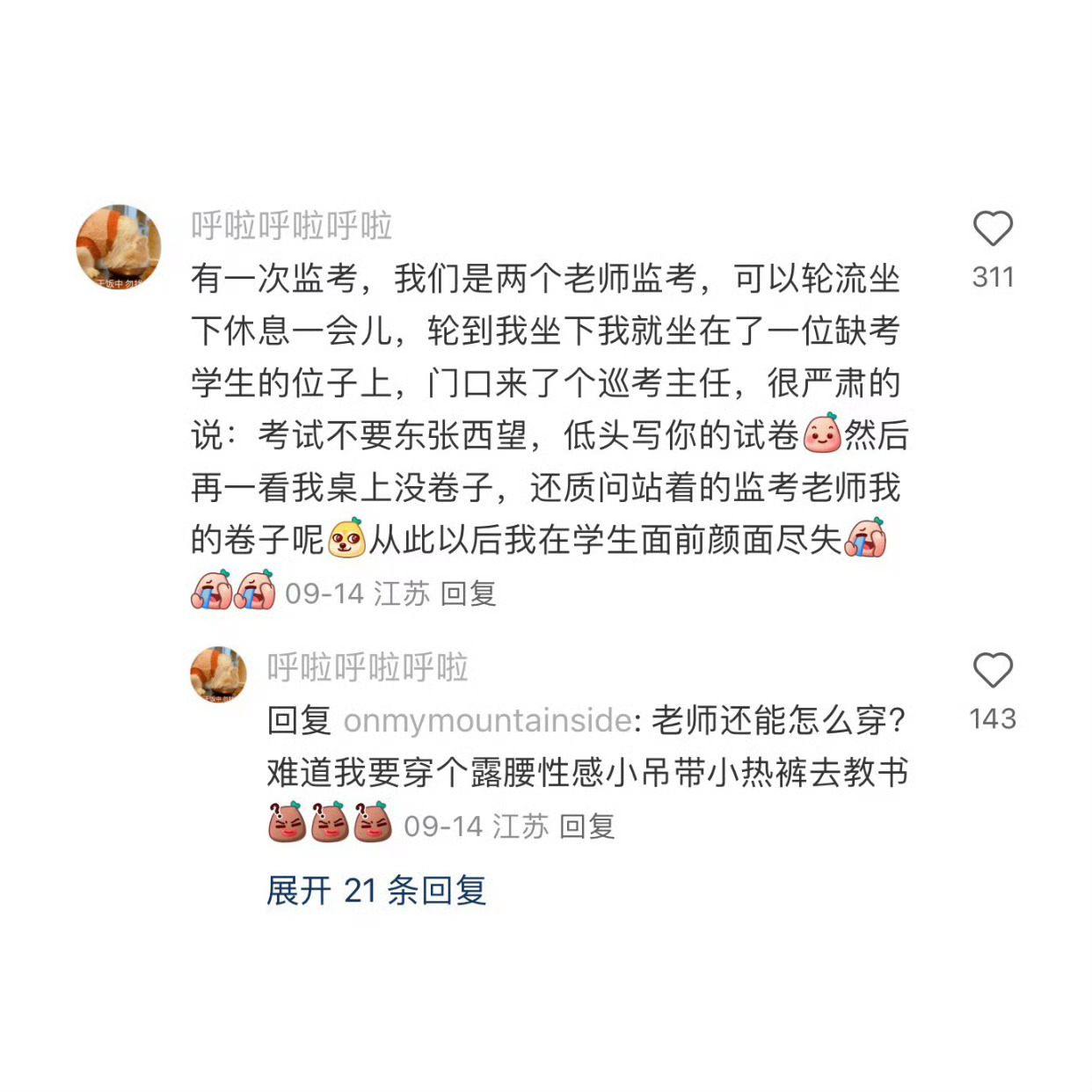The image size is (1092, 1092).
Task: Open 呼啦呼啦呼啦 username on the nested reply
Action: 368,667
